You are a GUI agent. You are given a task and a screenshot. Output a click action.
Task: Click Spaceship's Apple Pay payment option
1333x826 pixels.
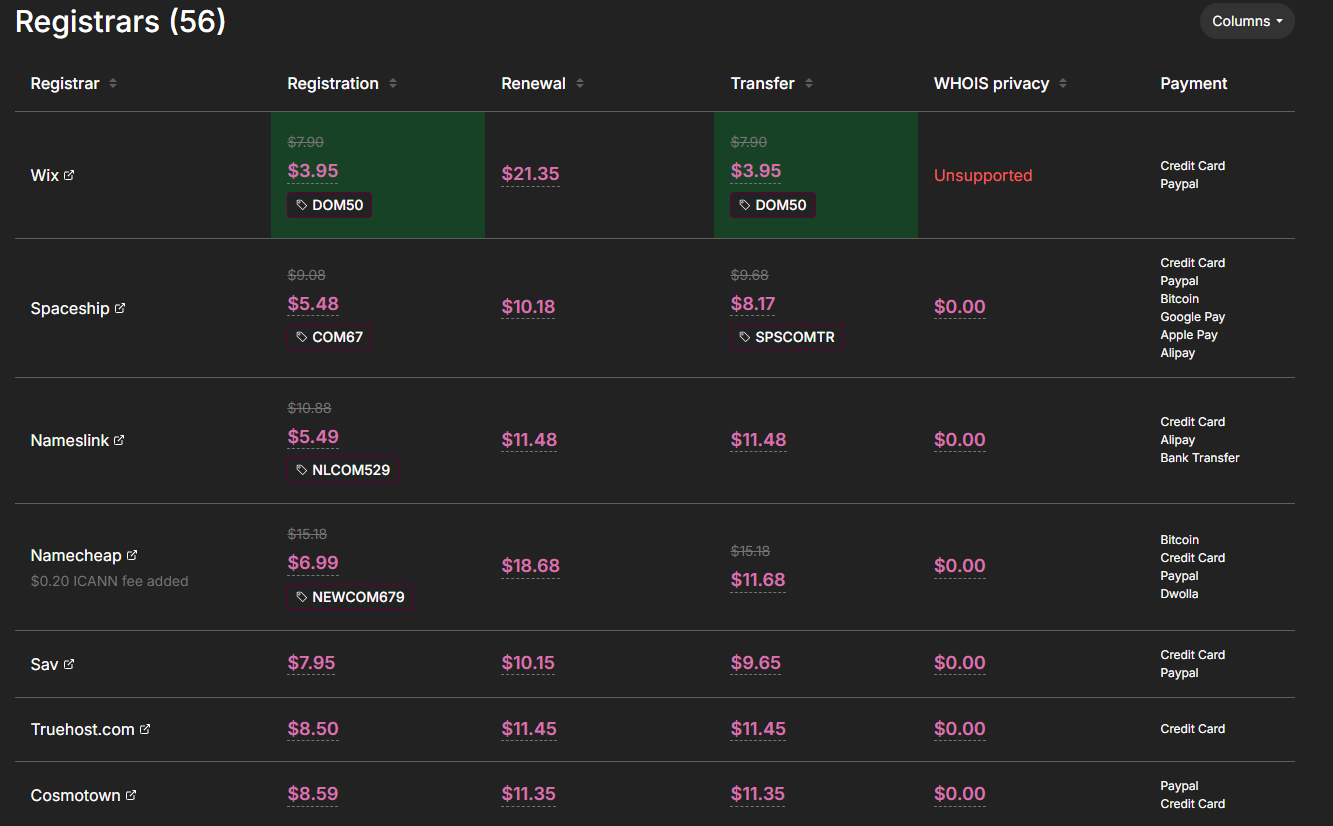click(1189, 335)
